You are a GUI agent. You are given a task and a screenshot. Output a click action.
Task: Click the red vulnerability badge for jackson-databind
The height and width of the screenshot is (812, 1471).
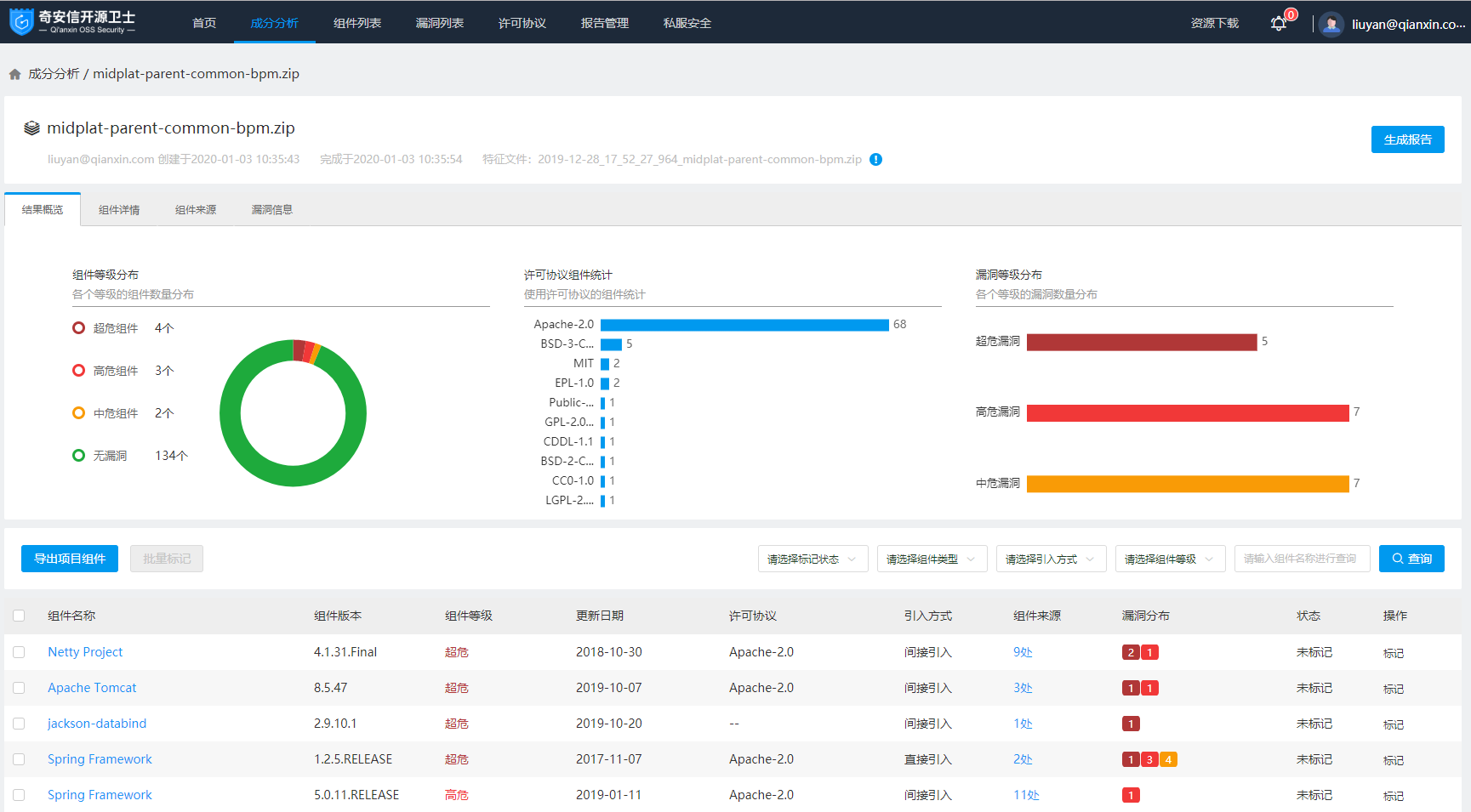tap(1131, 724)
